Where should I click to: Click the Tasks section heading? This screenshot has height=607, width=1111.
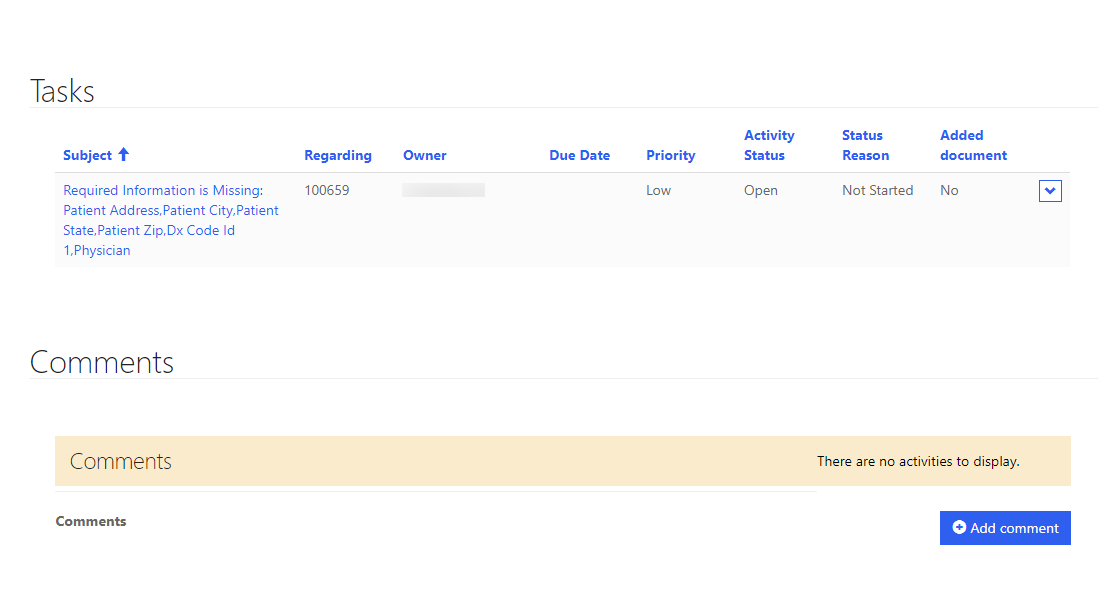62,90
